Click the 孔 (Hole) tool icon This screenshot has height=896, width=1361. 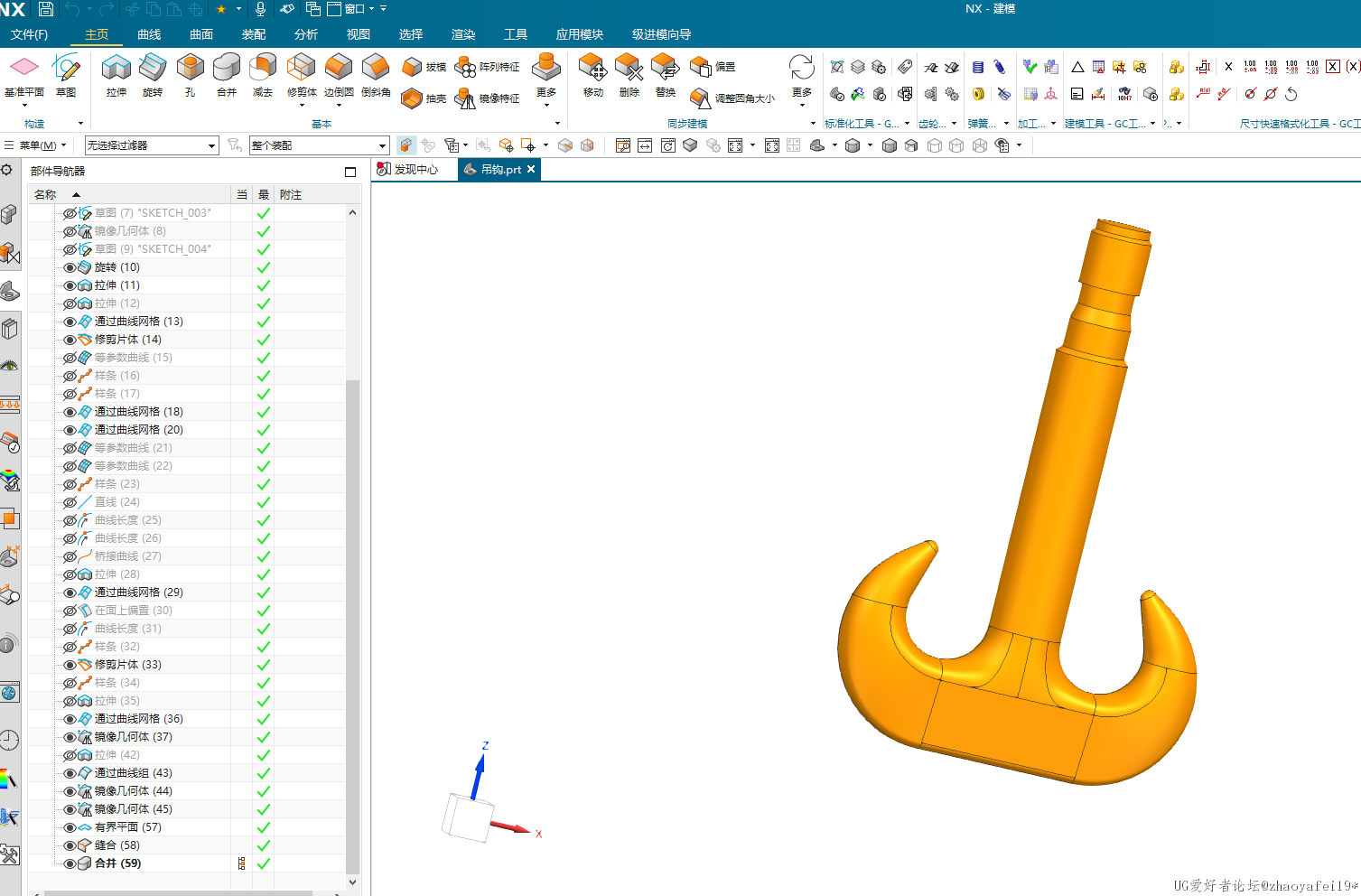190,69
